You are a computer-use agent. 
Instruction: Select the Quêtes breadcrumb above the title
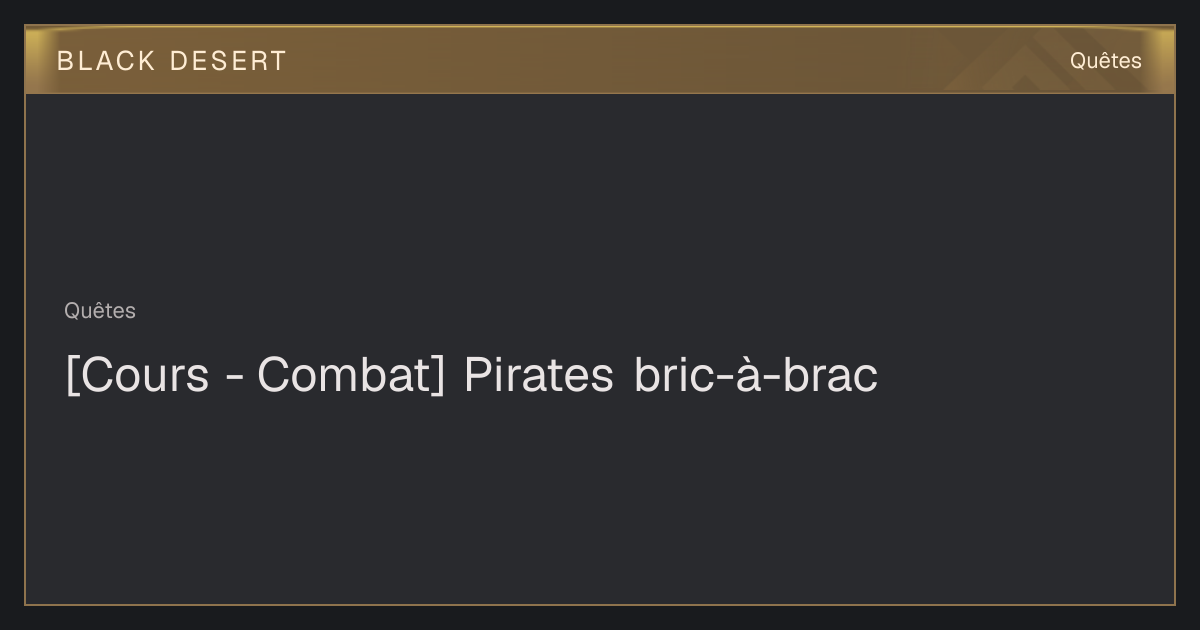click(x=100, y=311)
